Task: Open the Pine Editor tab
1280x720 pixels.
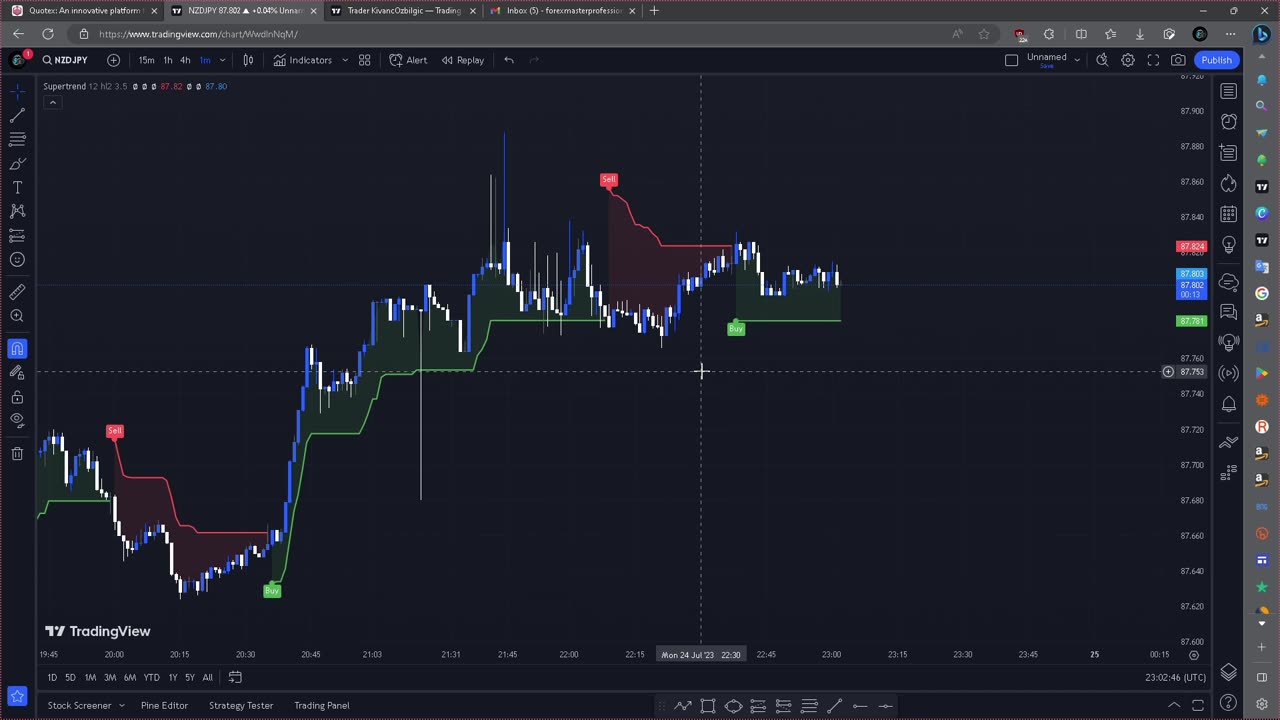Action: point(164,705)
